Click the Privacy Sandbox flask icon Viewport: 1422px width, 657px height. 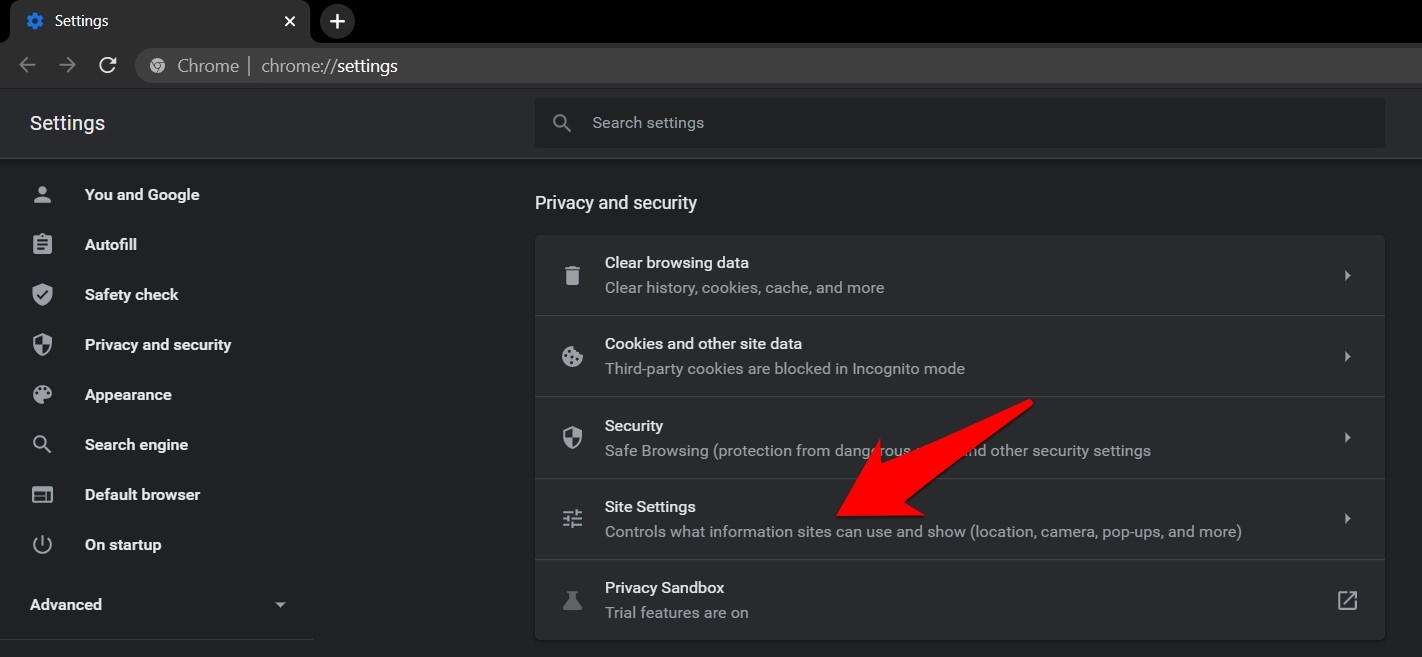[x=572, y=600]
